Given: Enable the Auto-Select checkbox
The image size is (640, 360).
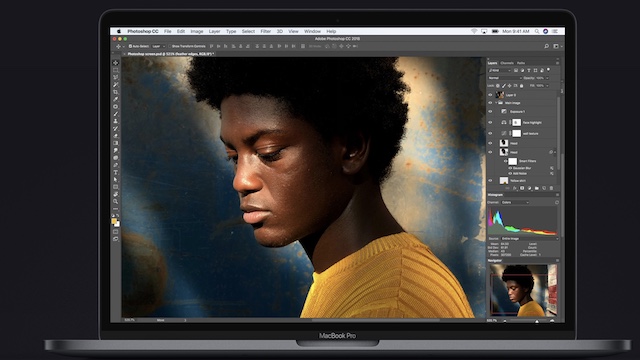Looking at the screenshot, I should 130,46.
